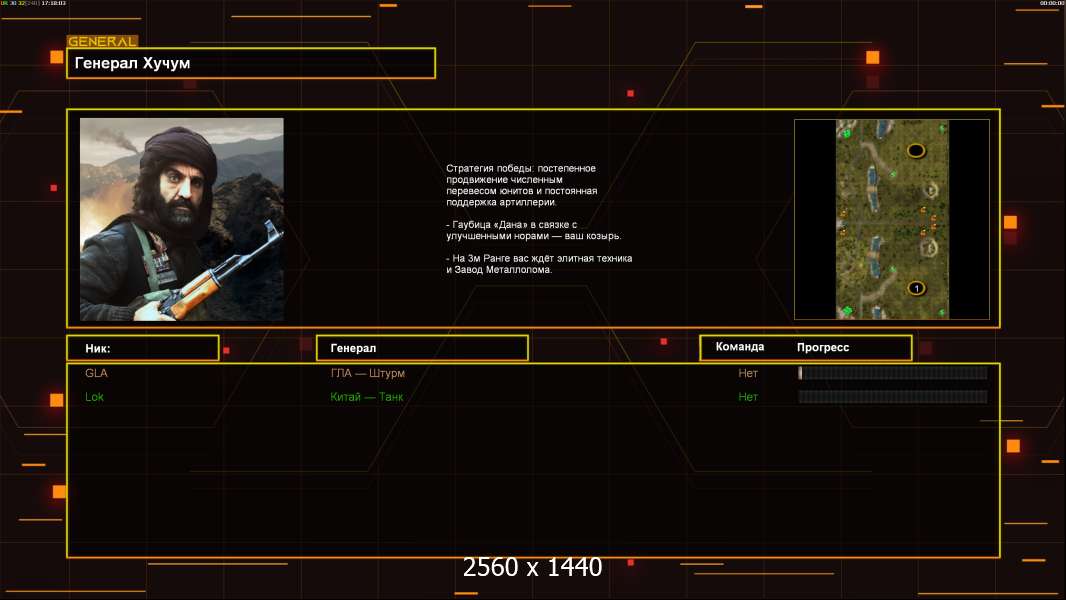Click the Команда column header

click(740, 347)
